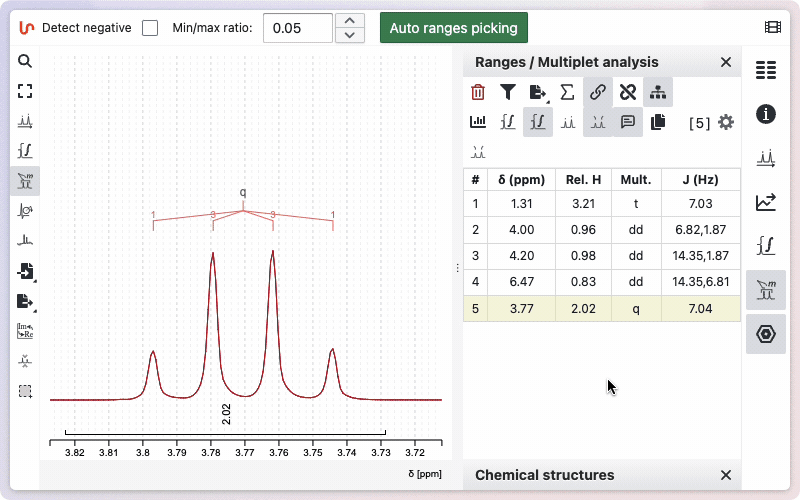Viewport: 800px width, 500px height.
Task: Select the quartet row at 3.77 ppm
Action: [601, 309]
